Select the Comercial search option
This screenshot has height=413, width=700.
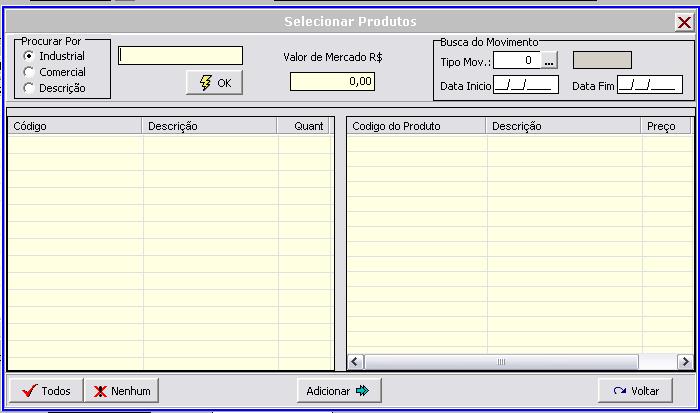tap(29, 72)
